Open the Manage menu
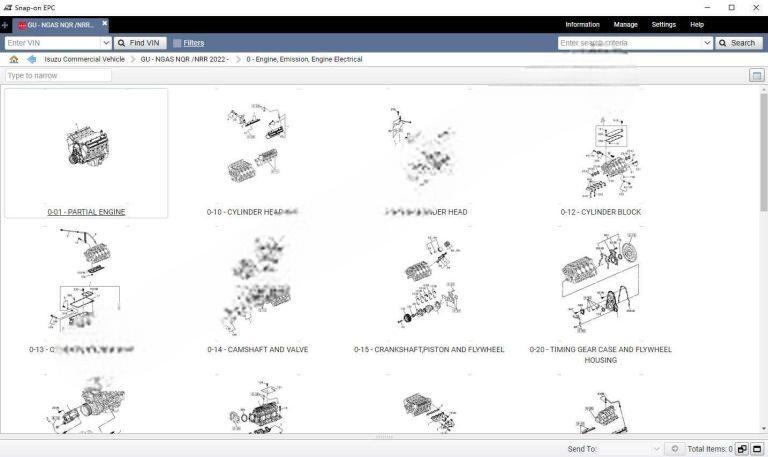The height and width of the screenshot is (457, 768). pyautogui.click(x=625, y=24)
